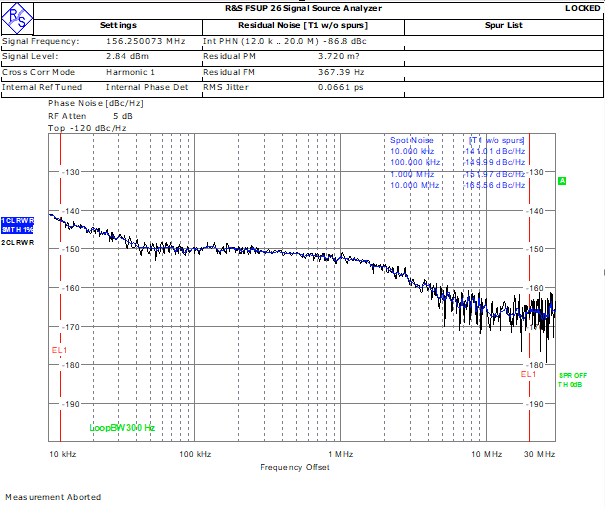Click the Residual FM label
This screenshot has width=605, height=507.
(229, 72)
